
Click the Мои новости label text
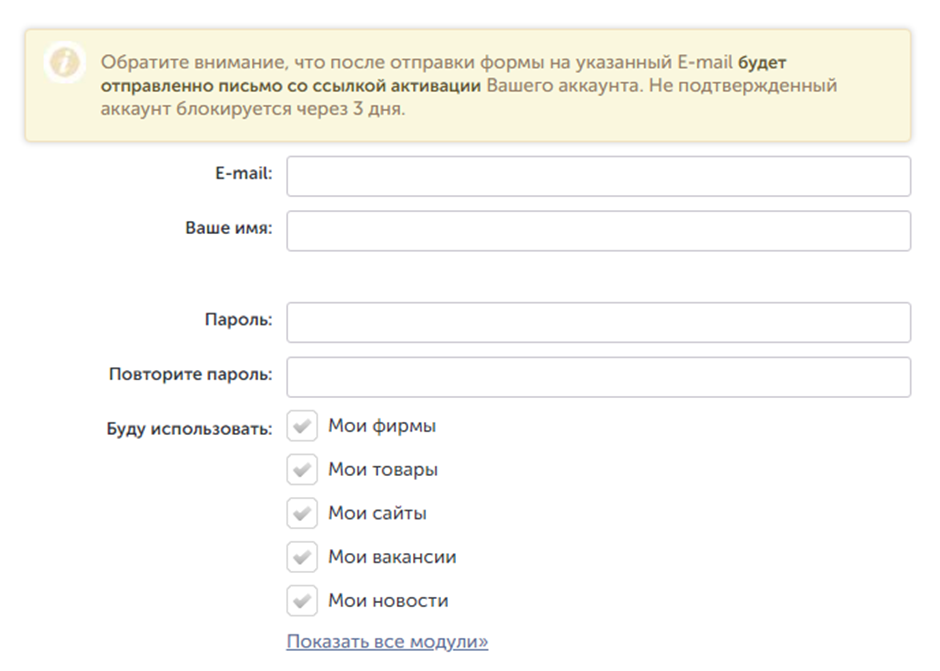click(388, 601)
